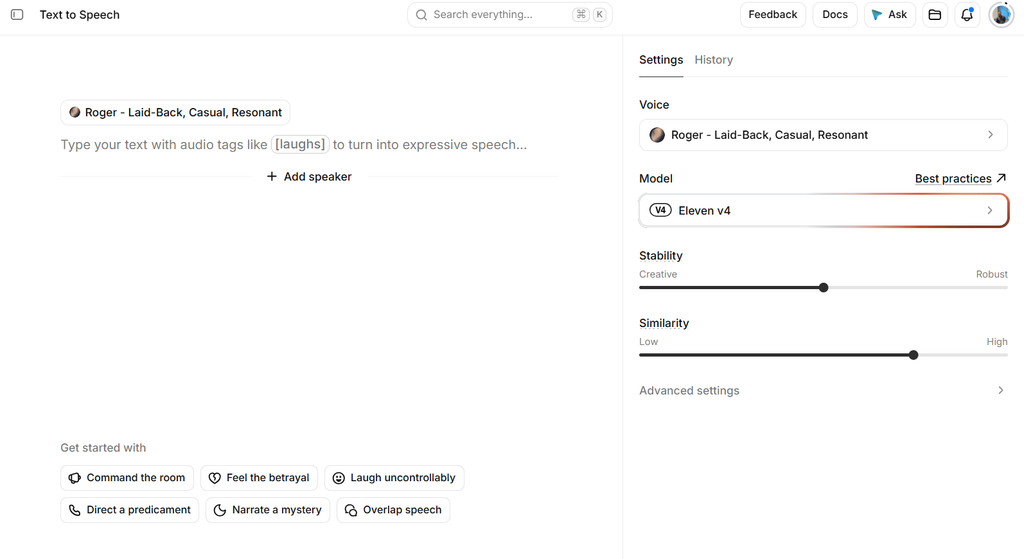The image size is (1024, 559).
Task: Click the Feedback button
Action: tap(773, 14)
